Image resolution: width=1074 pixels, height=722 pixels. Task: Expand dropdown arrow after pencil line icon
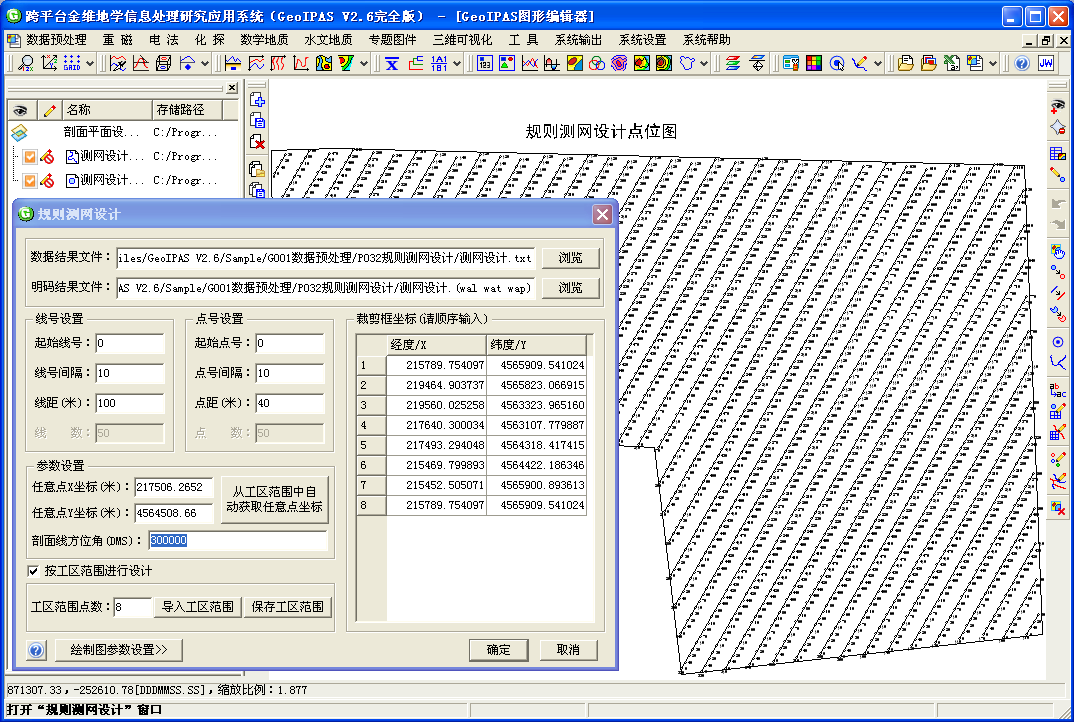[x=877, y=64]
